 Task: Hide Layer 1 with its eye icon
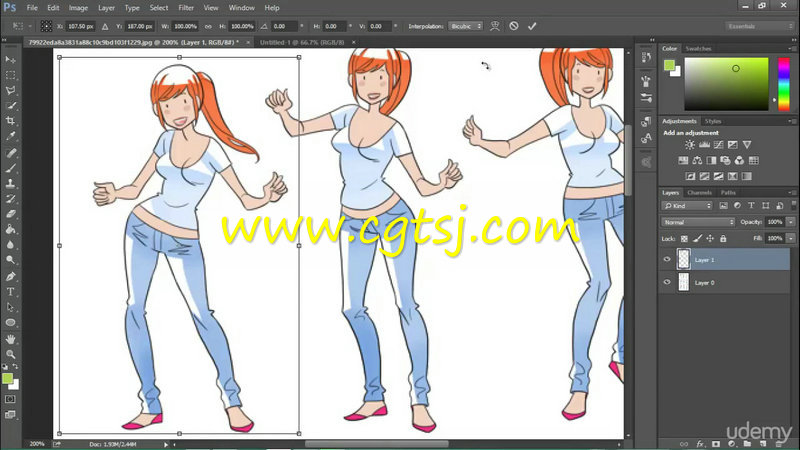coord(667,259)
